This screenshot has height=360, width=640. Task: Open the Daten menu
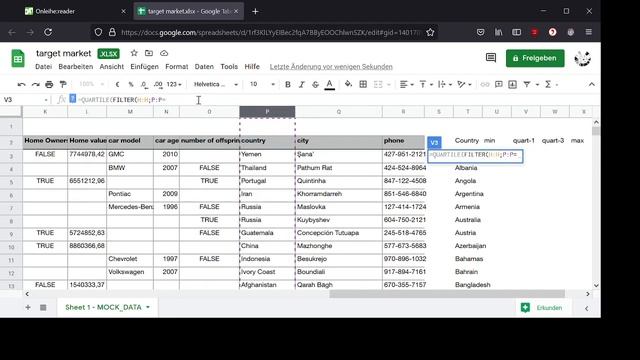coord(204,67)
